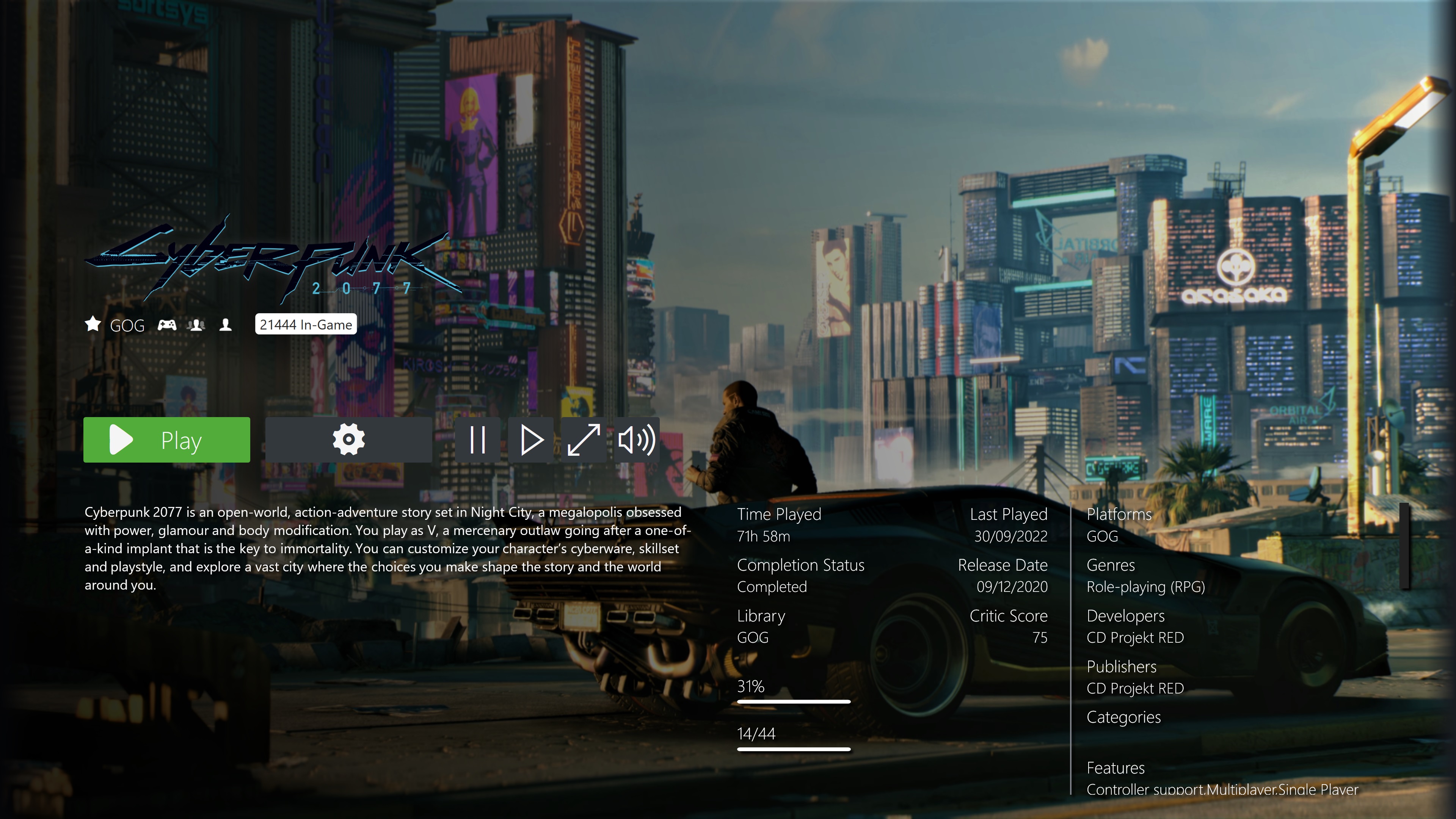Click the green Play button
The image size is (1456, 819).
166,440
